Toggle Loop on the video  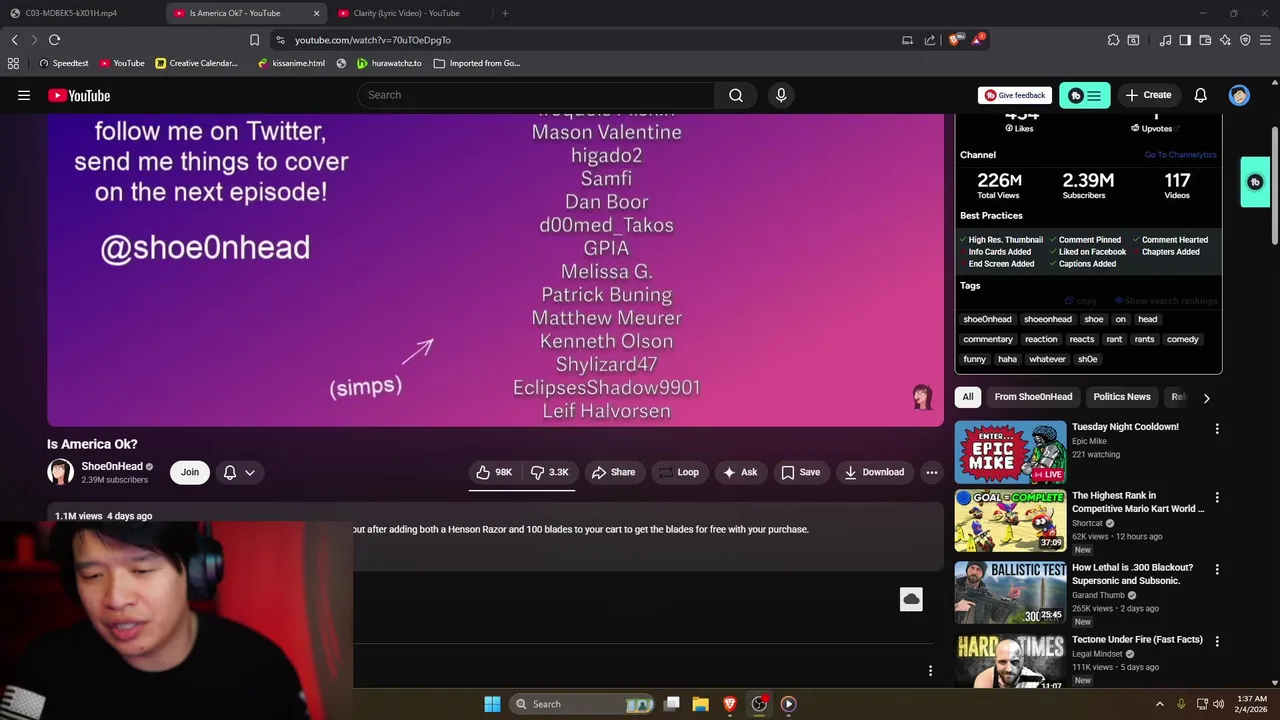coord(678,472)
